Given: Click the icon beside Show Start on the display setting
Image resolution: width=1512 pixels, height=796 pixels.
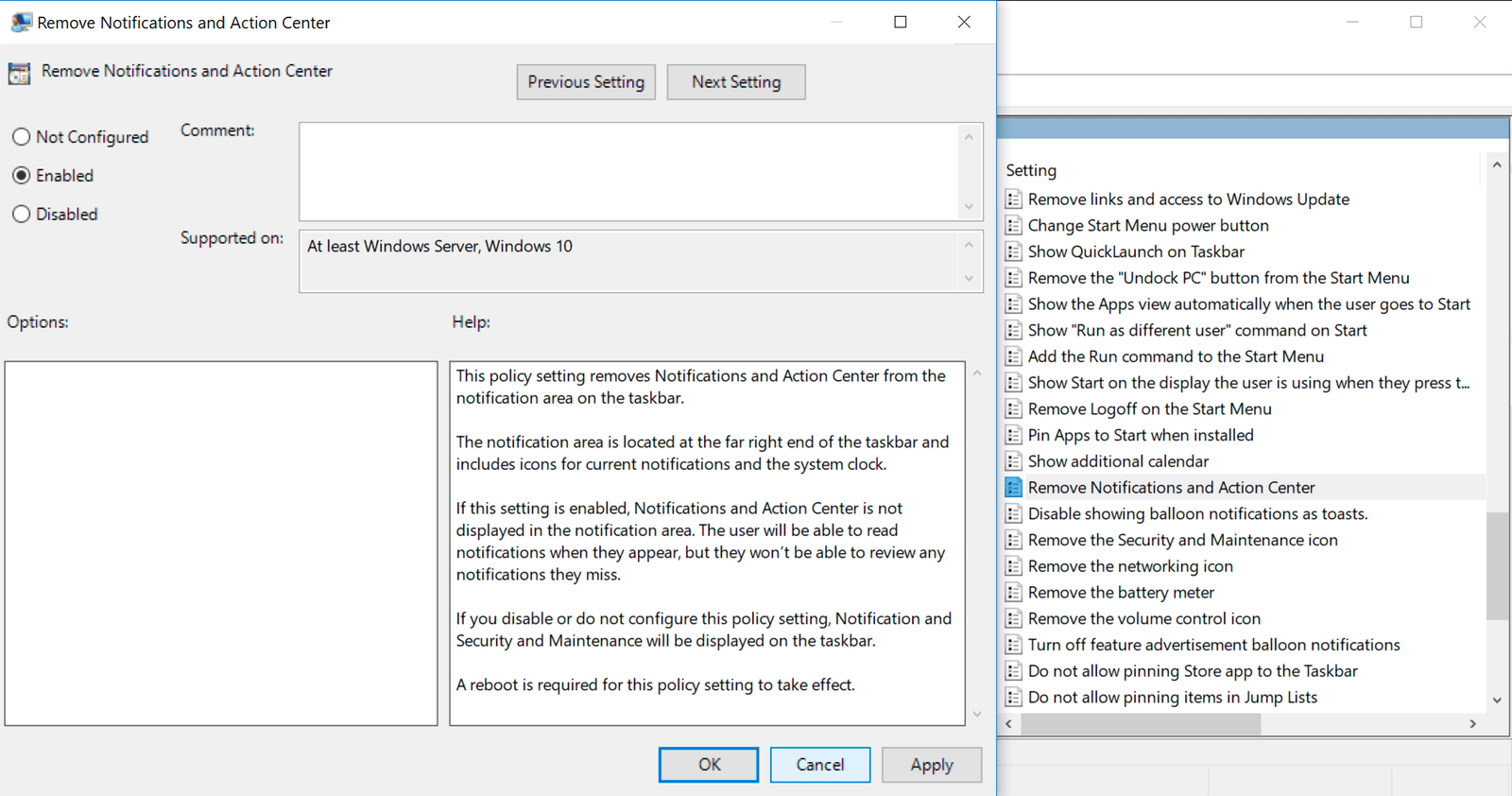Looking at the screenshot, I should click(1013, 383).
